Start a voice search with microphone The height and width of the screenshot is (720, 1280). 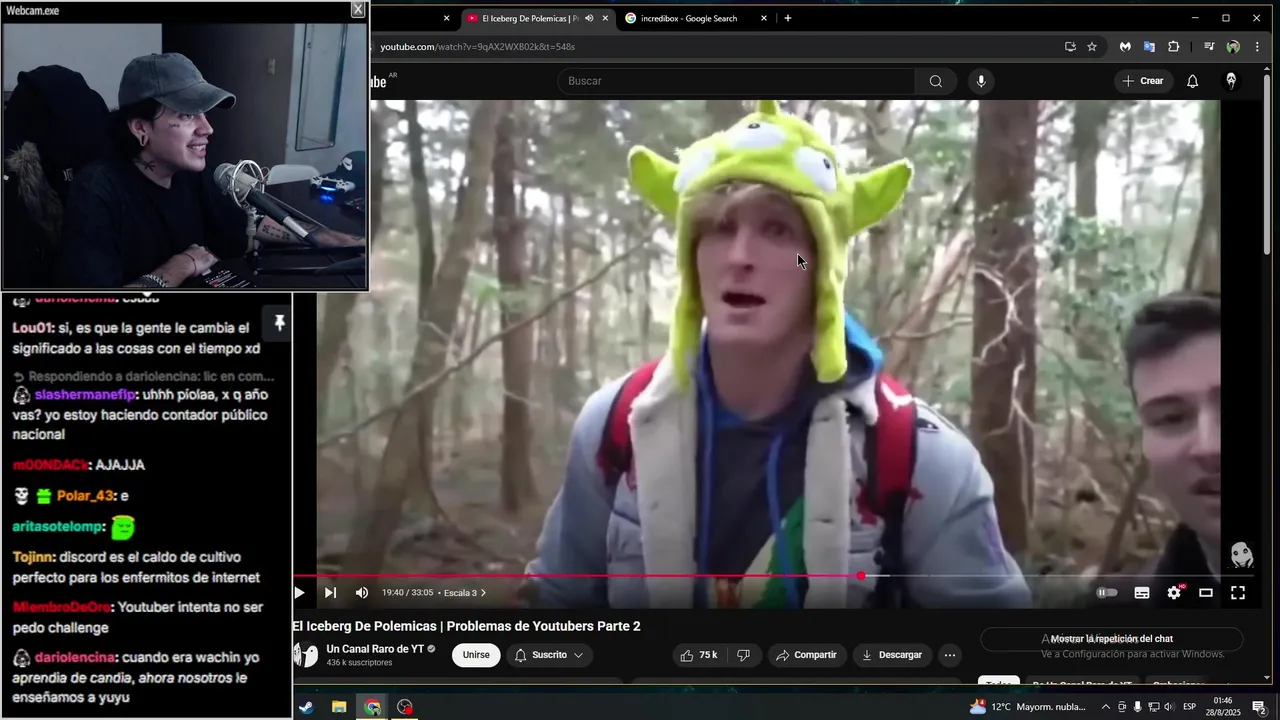pos(981,81)
